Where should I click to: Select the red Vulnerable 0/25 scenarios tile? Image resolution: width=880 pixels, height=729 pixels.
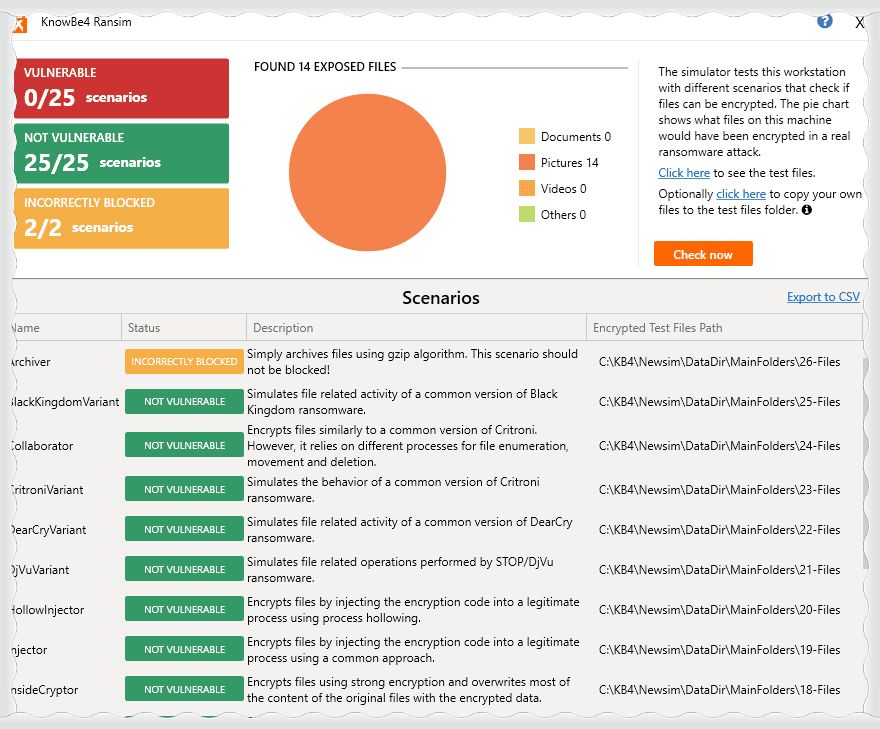[121, 88]
